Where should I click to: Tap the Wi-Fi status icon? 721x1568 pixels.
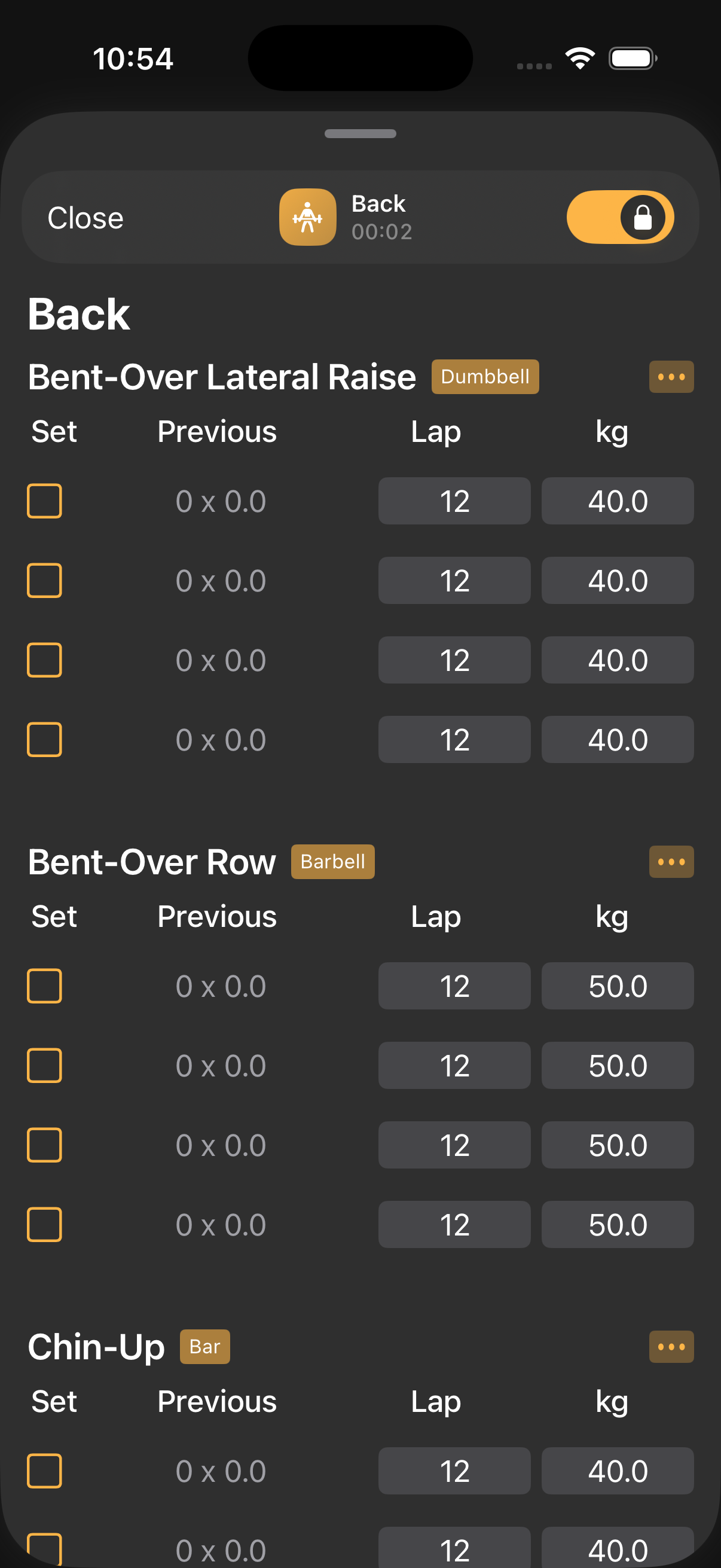pyautogui.click(x=578, y=58)
